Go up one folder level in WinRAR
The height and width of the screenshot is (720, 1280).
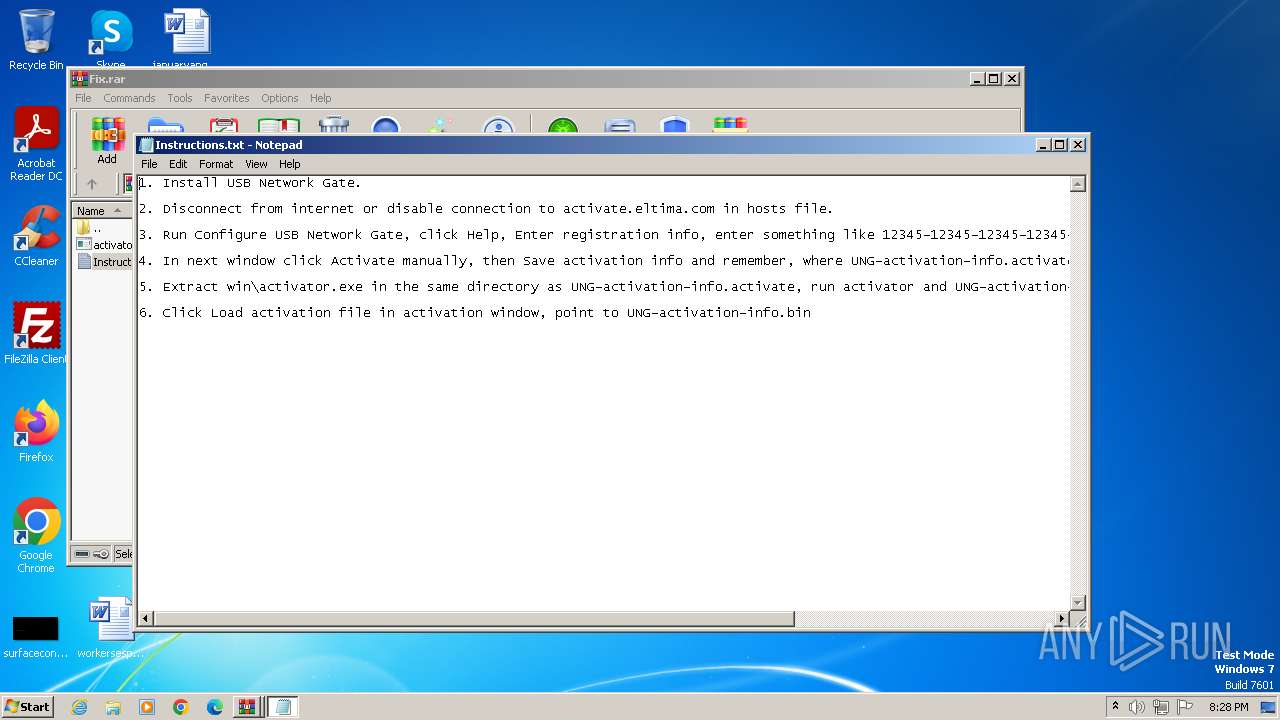92,184
